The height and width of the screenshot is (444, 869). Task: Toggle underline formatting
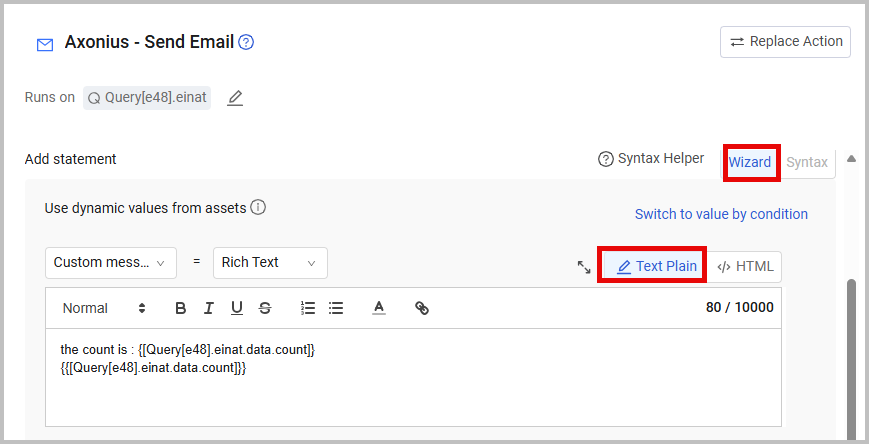click(x=237, y=308)
